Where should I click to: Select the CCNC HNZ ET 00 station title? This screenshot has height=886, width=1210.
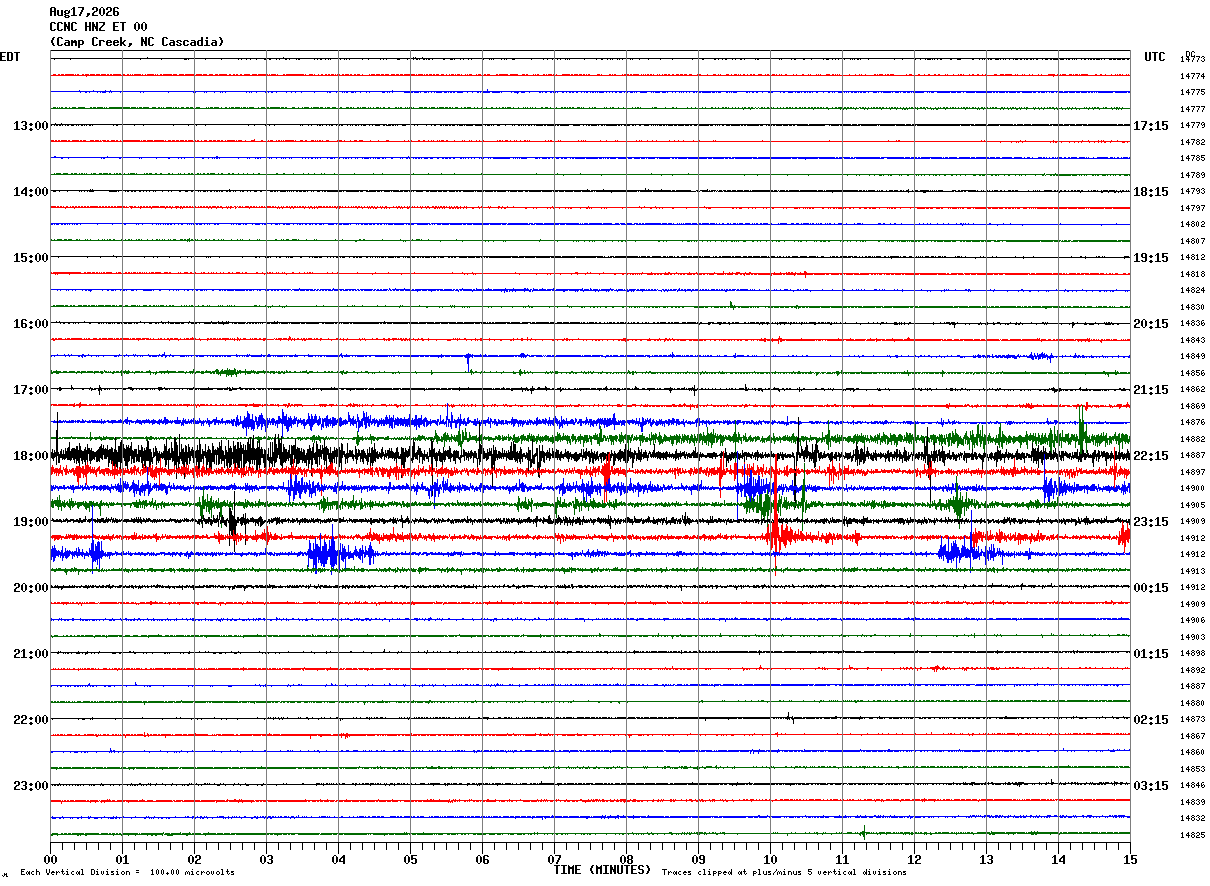pos(98,27)
